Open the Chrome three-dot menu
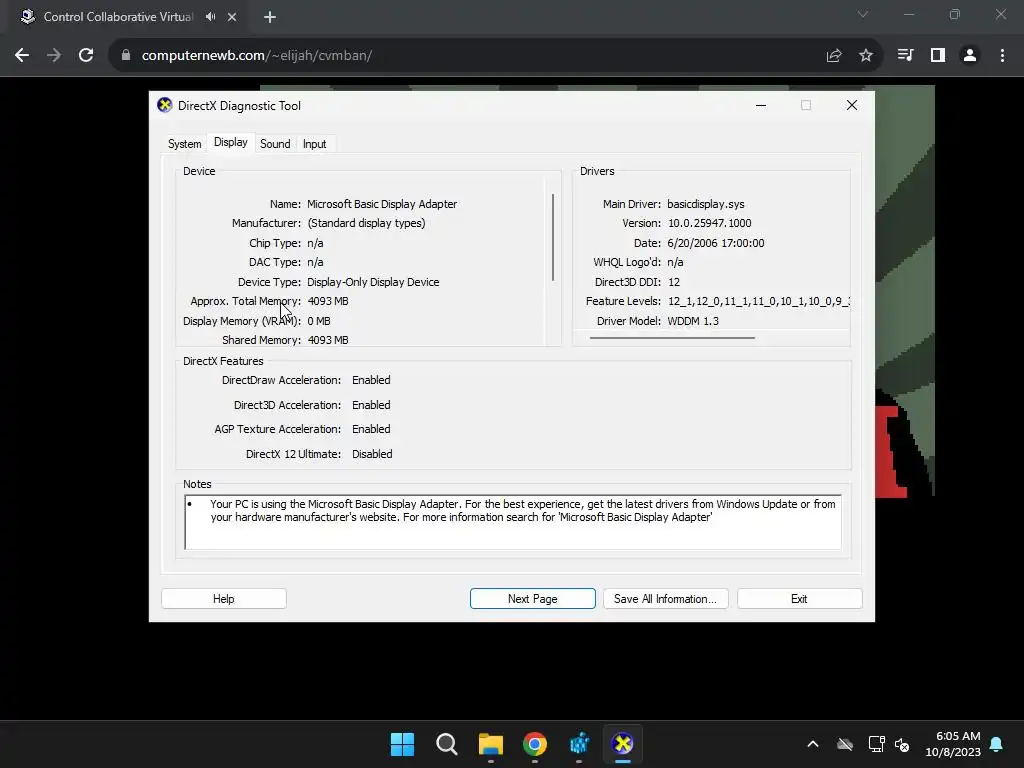 pos(1002,56)
